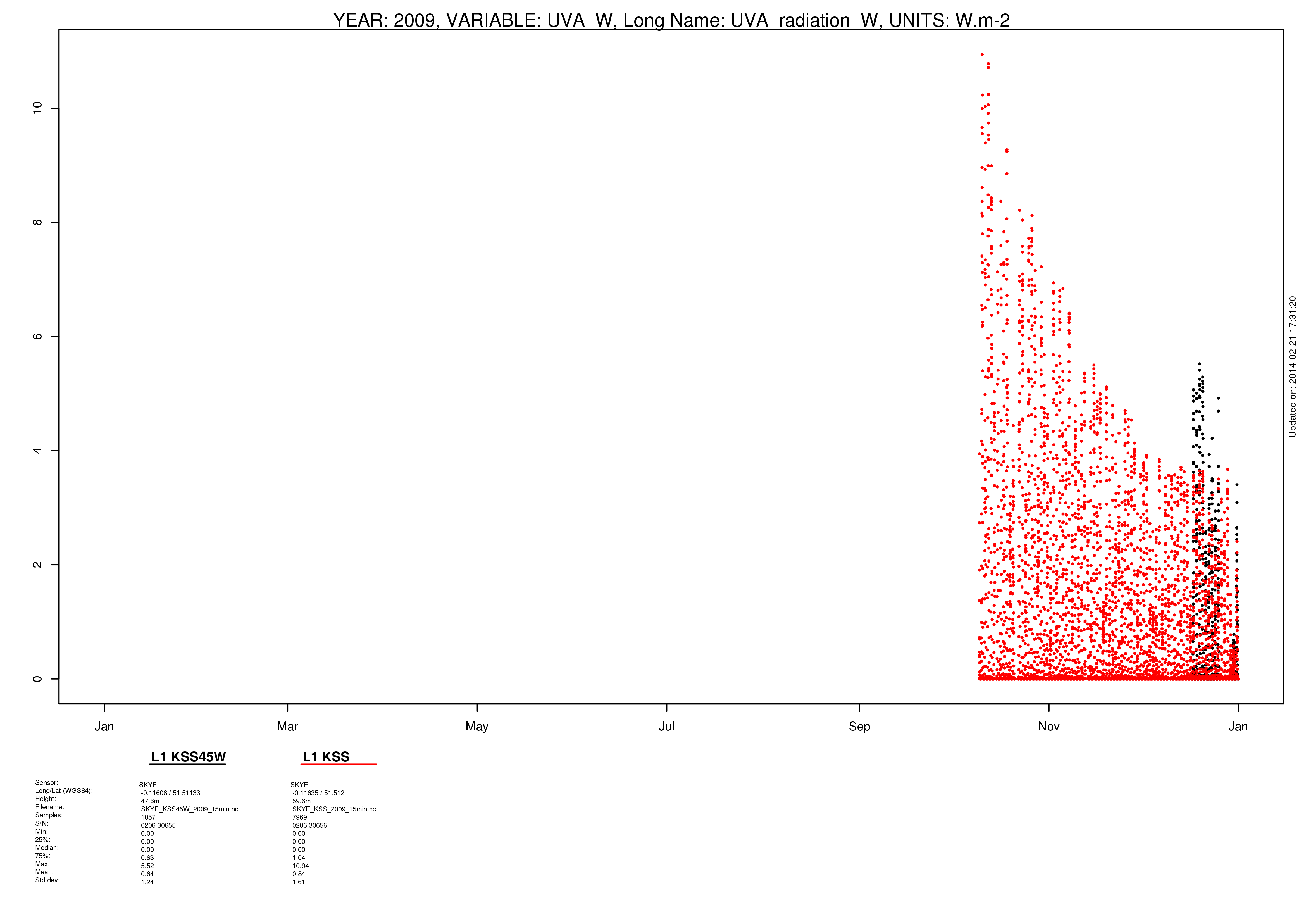Click samples value '7969'
The width and height of the screenshot is (1306, 924).
click(x=299, y=818)
